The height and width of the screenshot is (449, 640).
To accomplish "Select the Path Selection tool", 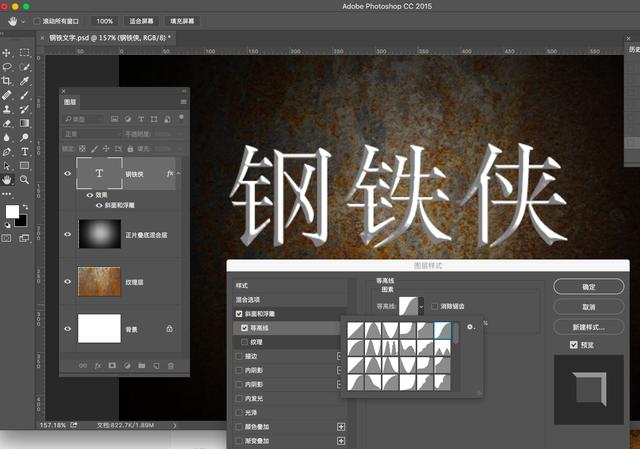I will click(7, 166).
